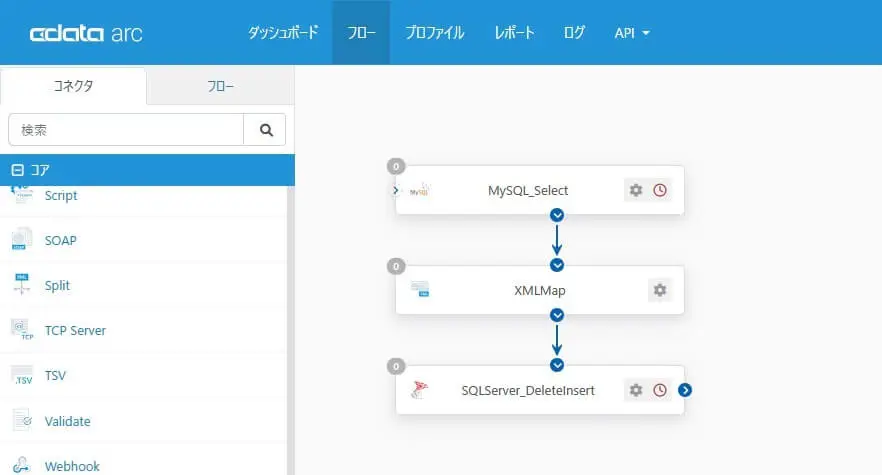The width and height of the screenshot is (882, 475).
Task: Click the output port below XMLMap
Action: 557,315
